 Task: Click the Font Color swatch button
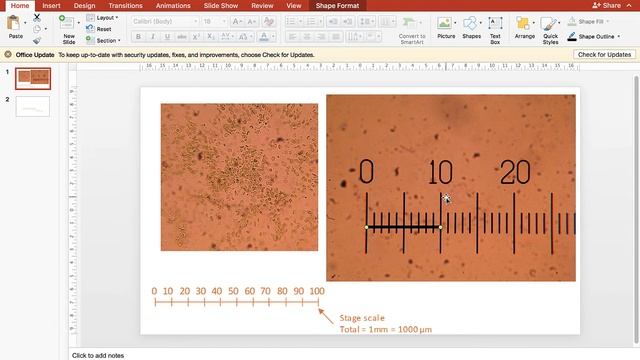pos(264,37)
